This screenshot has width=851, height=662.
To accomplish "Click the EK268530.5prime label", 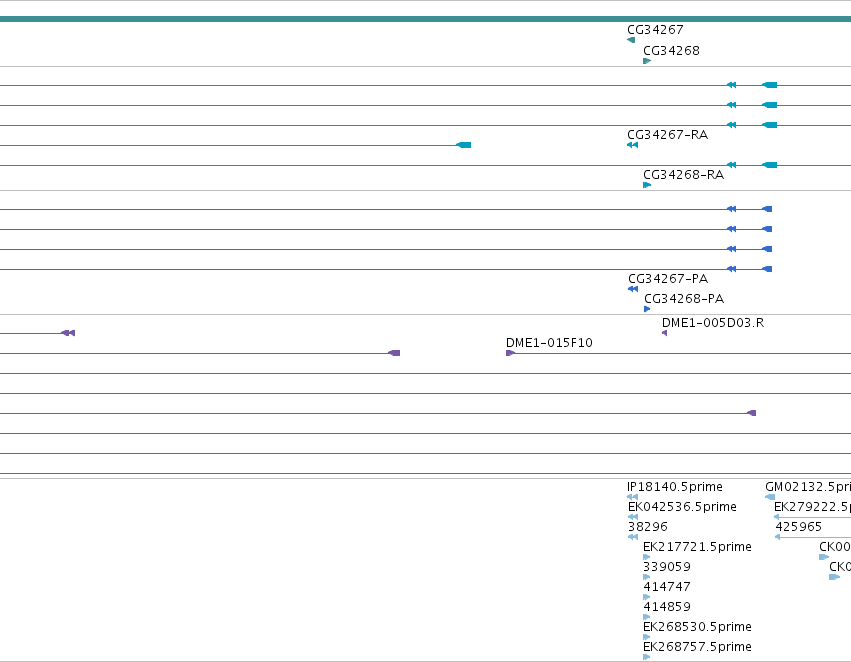I will point(697,627).
